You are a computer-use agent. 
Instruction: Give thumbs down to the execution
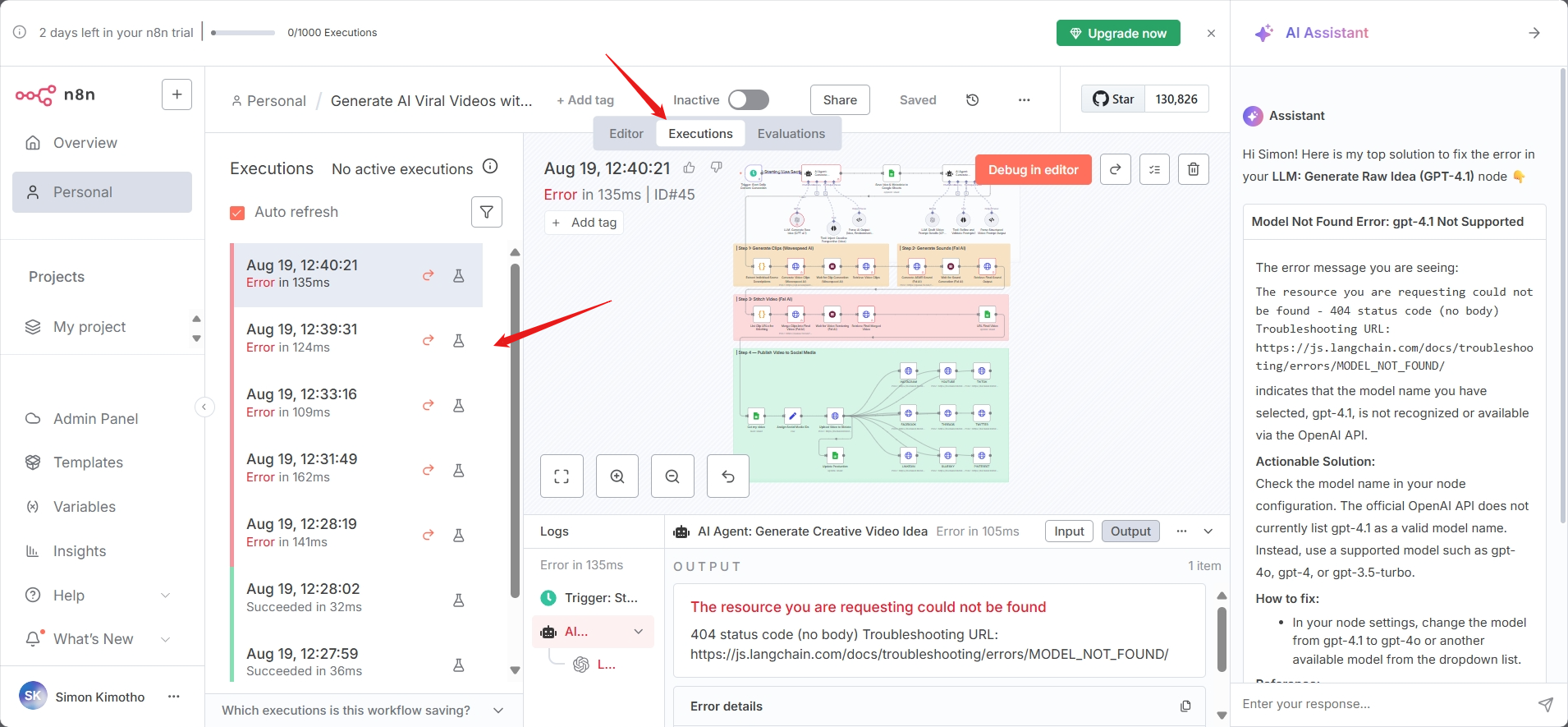717,168
